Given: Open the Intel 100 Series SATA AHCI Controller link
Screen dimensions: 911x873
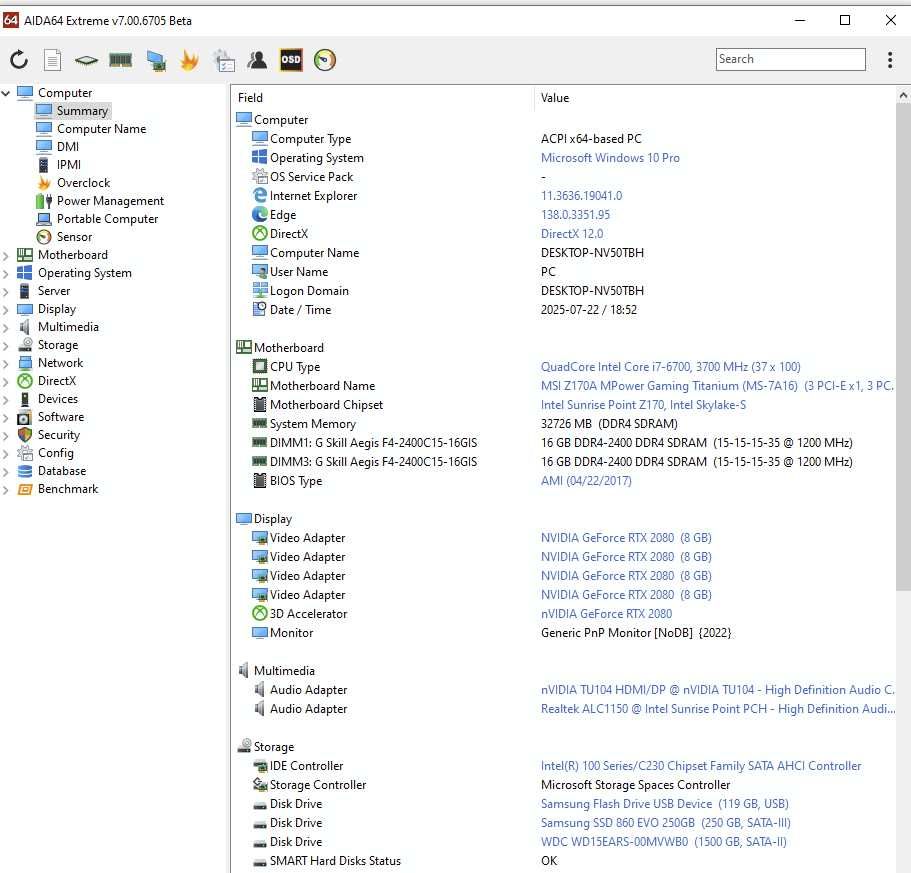Looking at the screenshot, I should [x=701, y=766].
